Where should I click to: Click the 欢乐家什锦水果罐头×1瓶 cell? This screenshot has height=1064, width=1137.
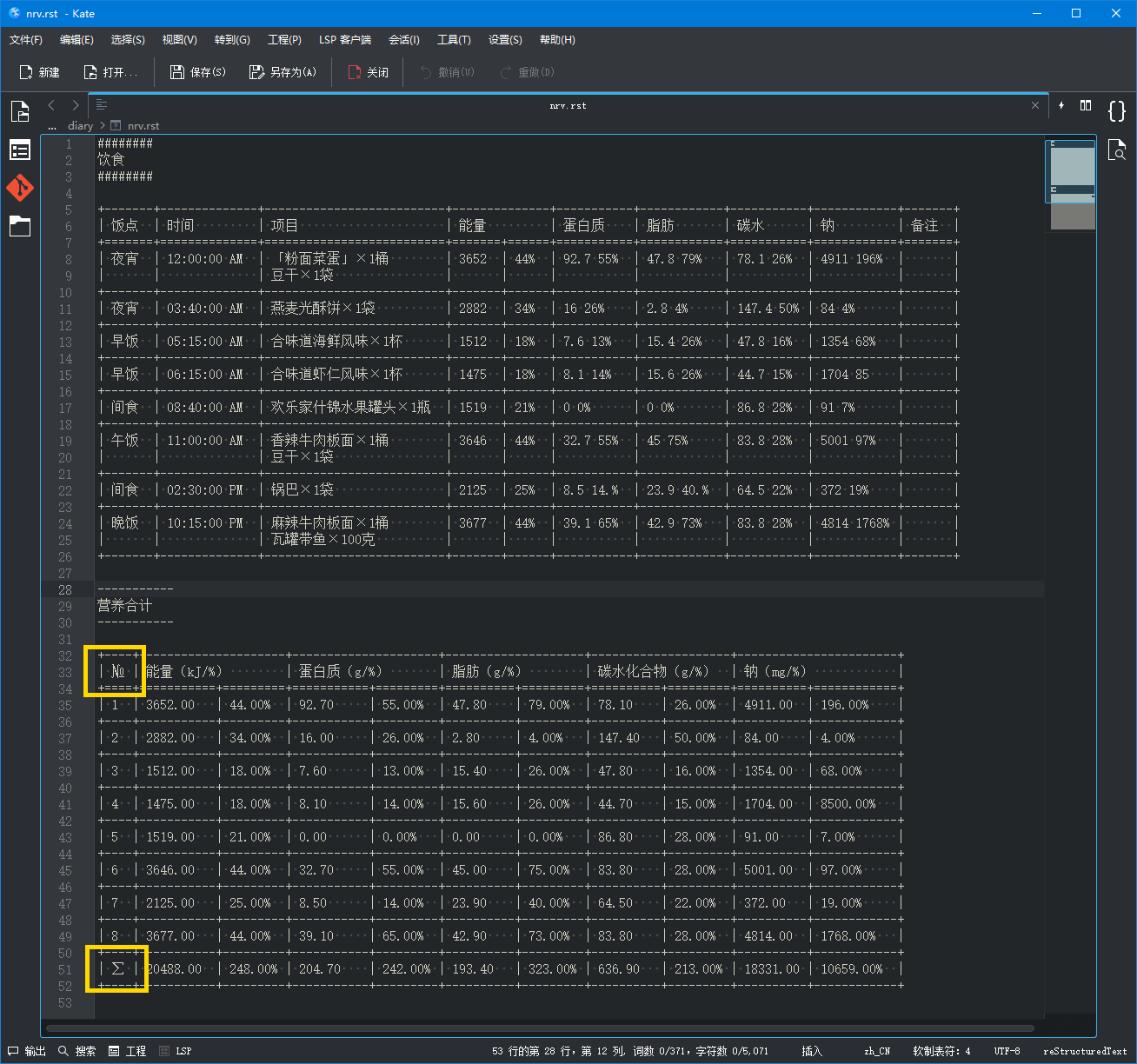[x=350, y=408]
